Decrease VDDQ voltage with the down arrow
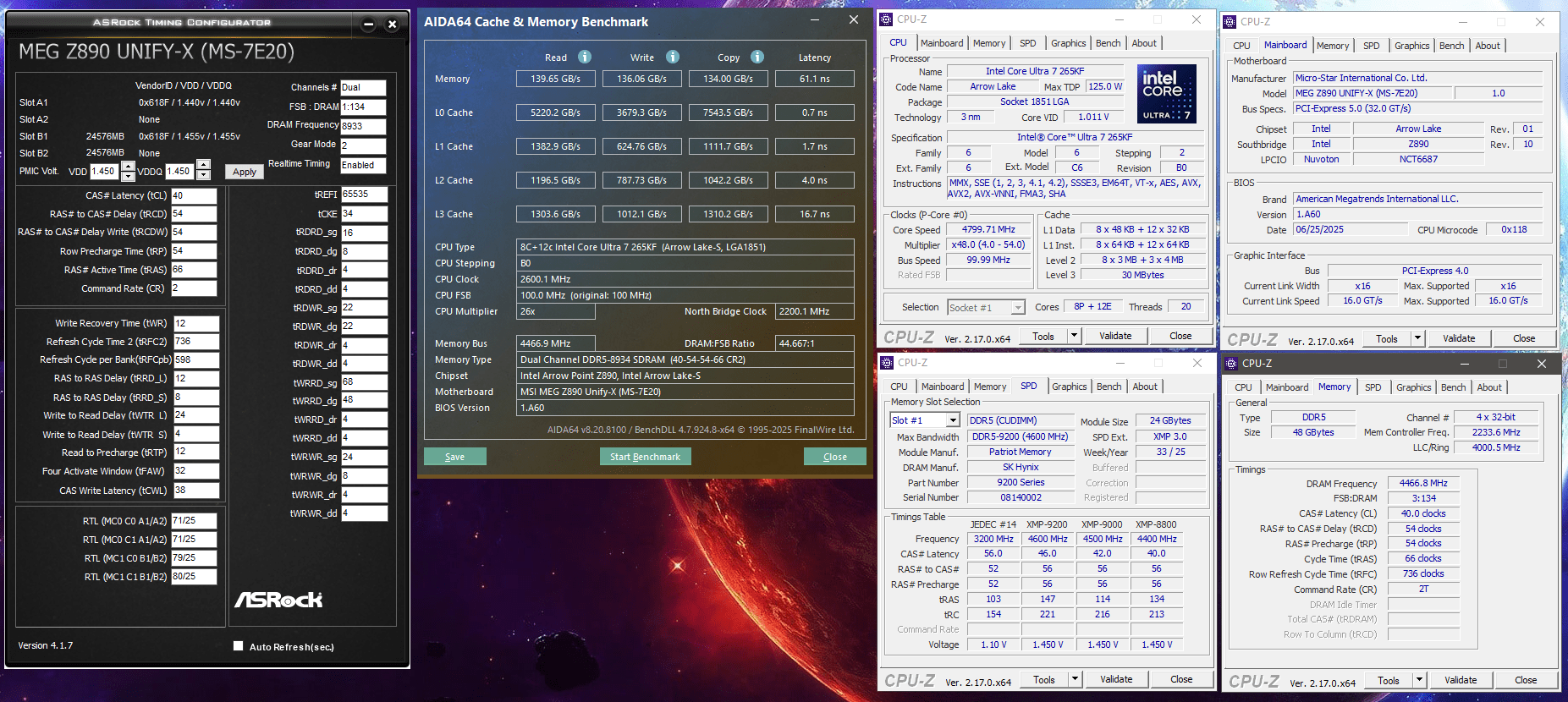The width and height of the screenshot is (1568, 702). pyautogui.click(x=203, y=176)
